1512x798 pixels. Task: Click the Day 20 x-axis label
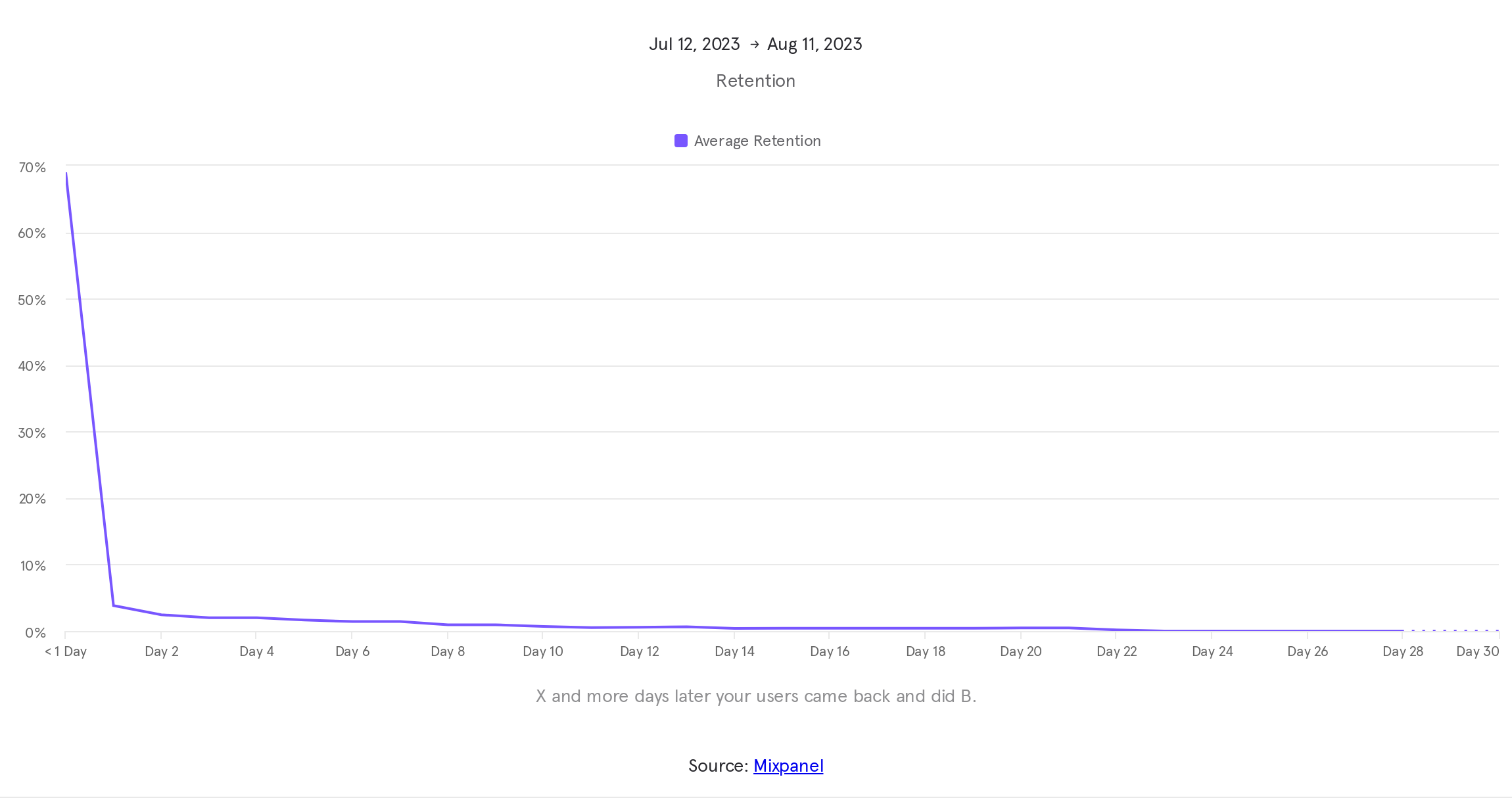tap(1021, 651)
